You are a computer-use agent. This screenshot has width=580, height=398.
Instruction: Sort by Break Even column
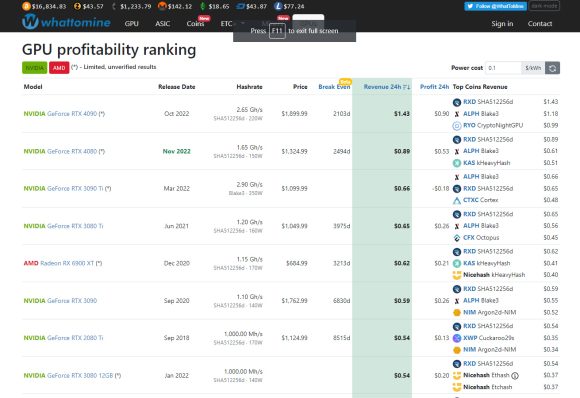click(x=334, y=87)
